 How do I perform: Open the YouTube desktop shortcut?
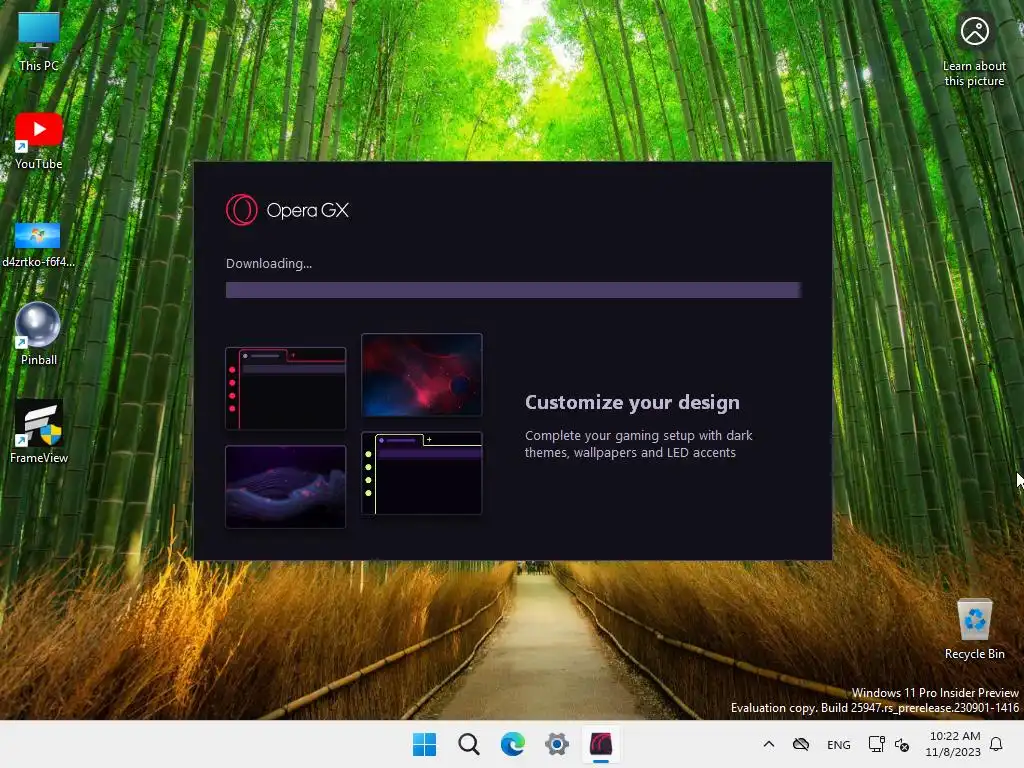click(x=39, y=140)
